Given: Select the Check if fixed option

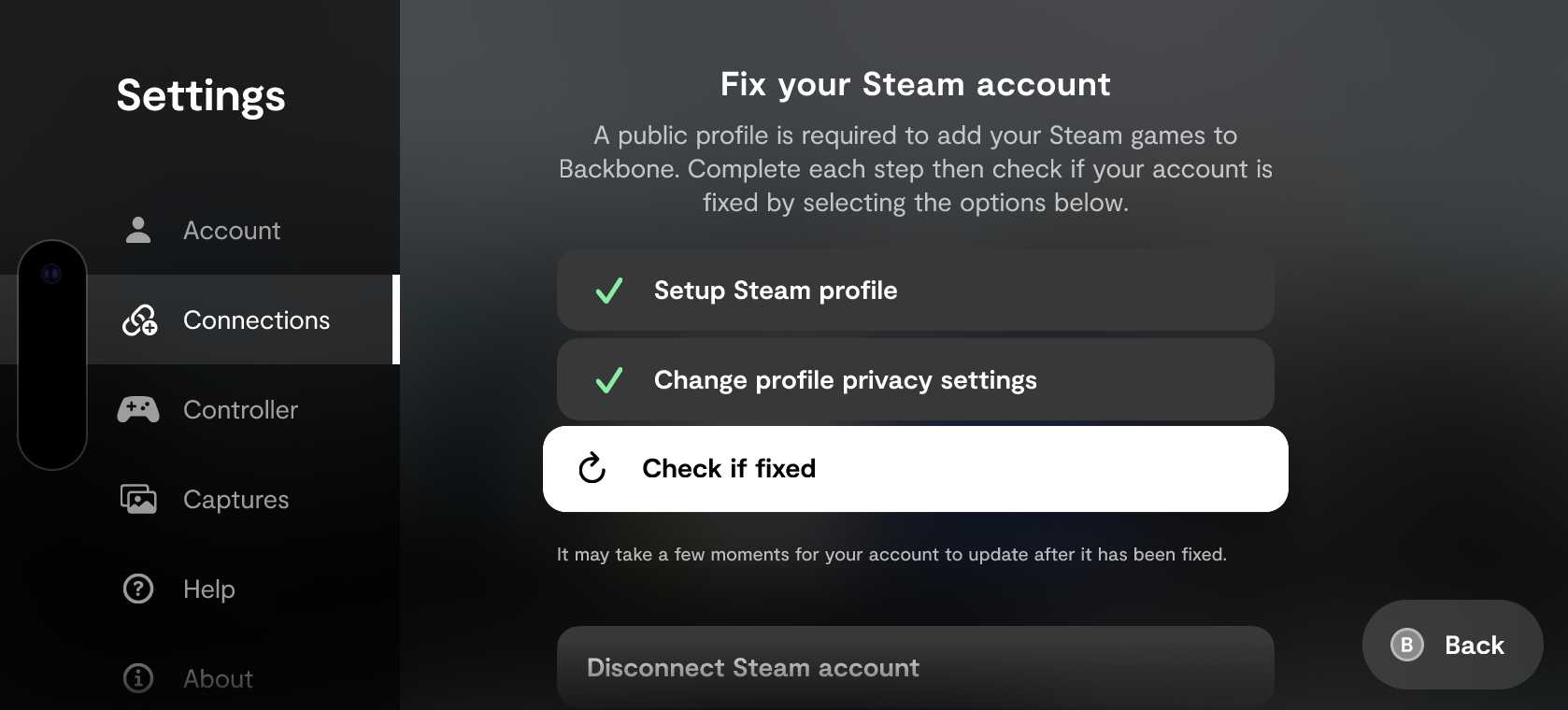Looking at the screenshot, I should click(916, 469).
